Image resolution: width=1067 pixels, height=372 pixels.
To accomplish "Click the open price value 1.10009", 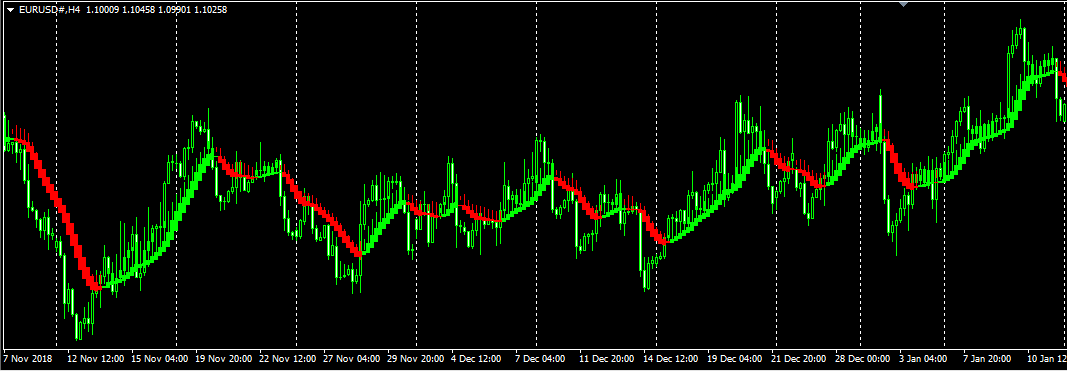I will 103,10.
